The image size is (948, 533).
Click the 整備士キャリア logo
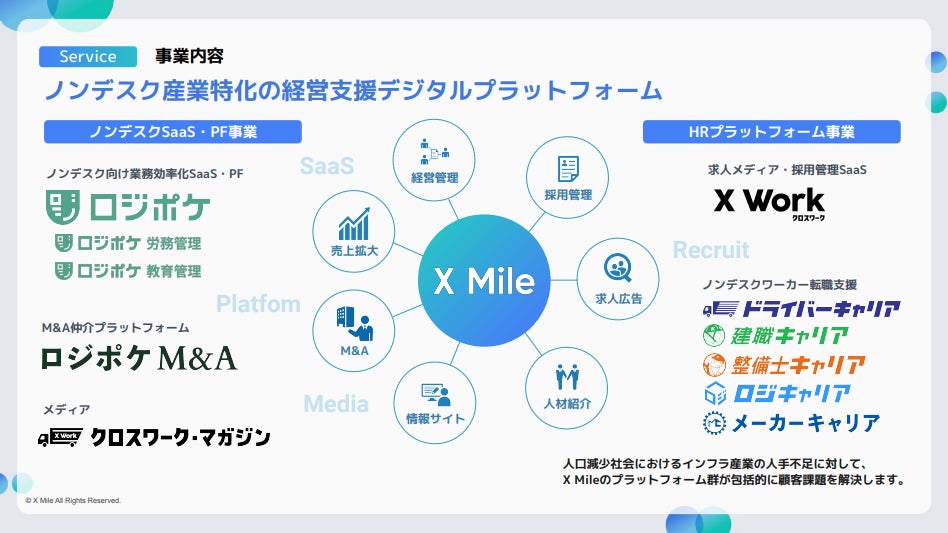coord(784,365)
